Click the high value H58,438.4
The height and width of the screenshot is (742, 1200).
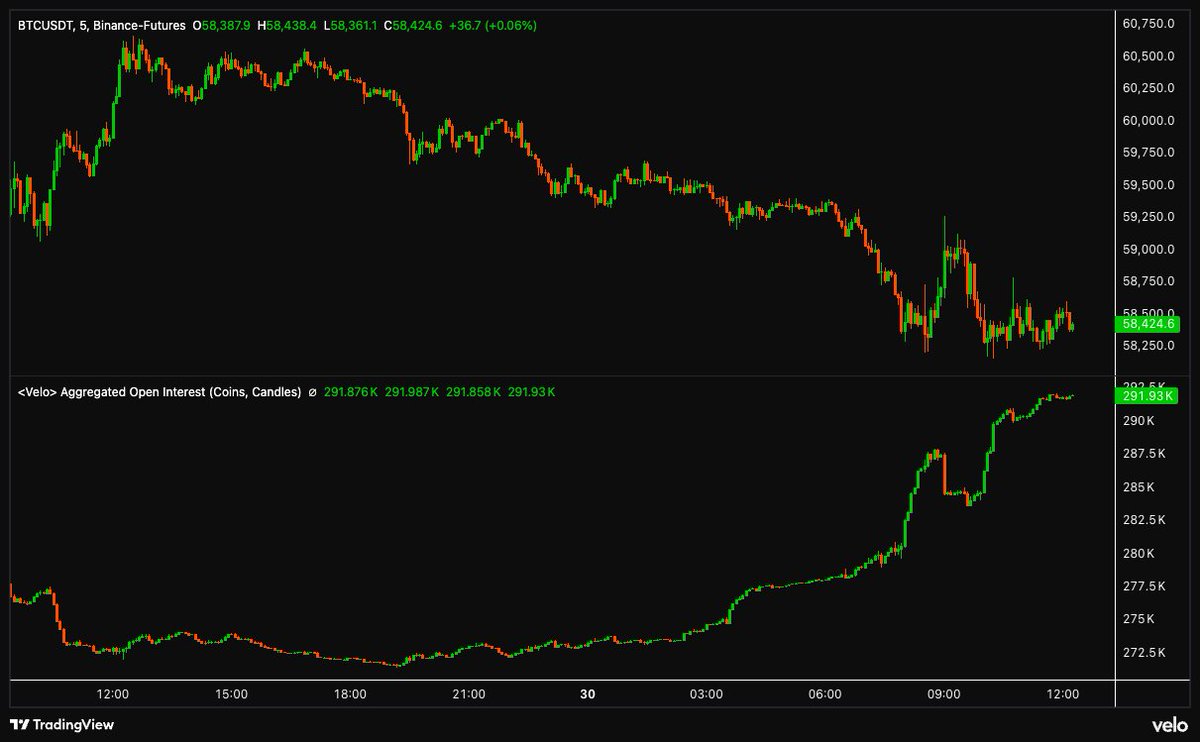(x=287, y=25)
